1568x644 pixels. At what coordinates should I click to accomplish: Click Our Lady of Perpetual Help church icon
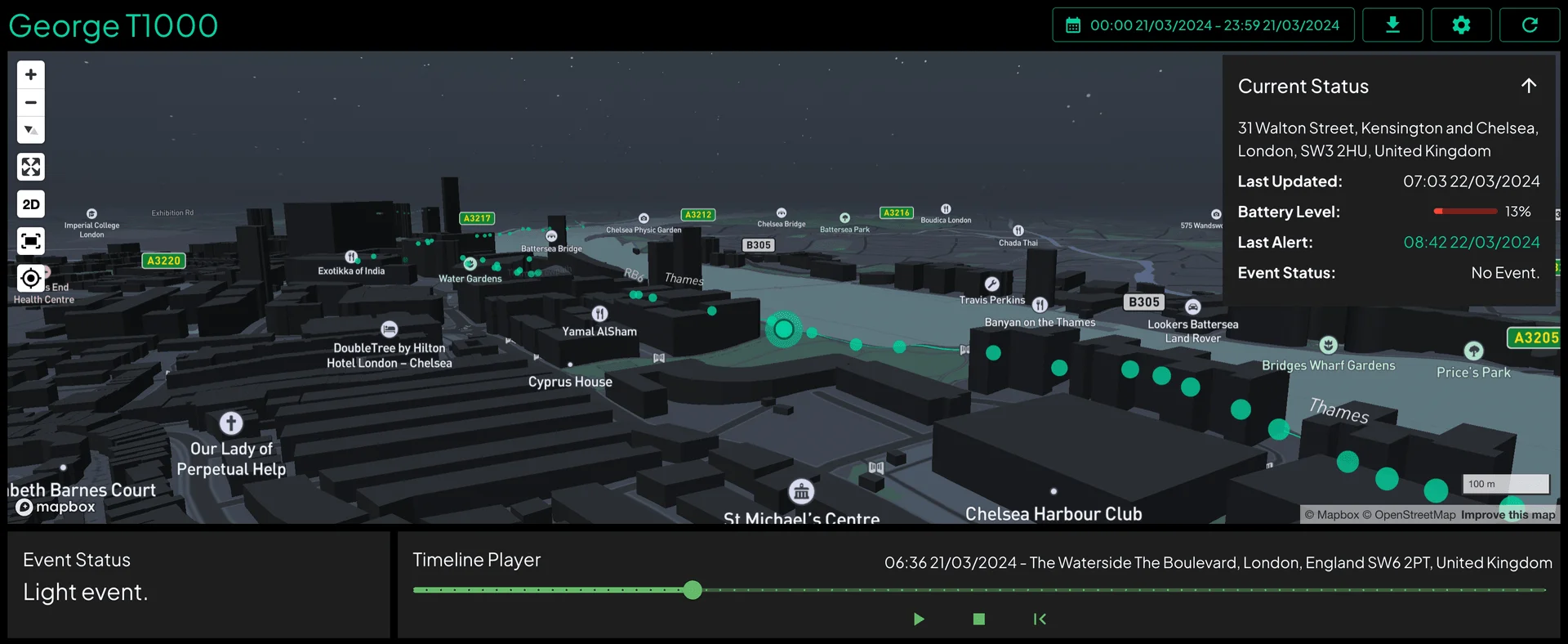(231, 423)
